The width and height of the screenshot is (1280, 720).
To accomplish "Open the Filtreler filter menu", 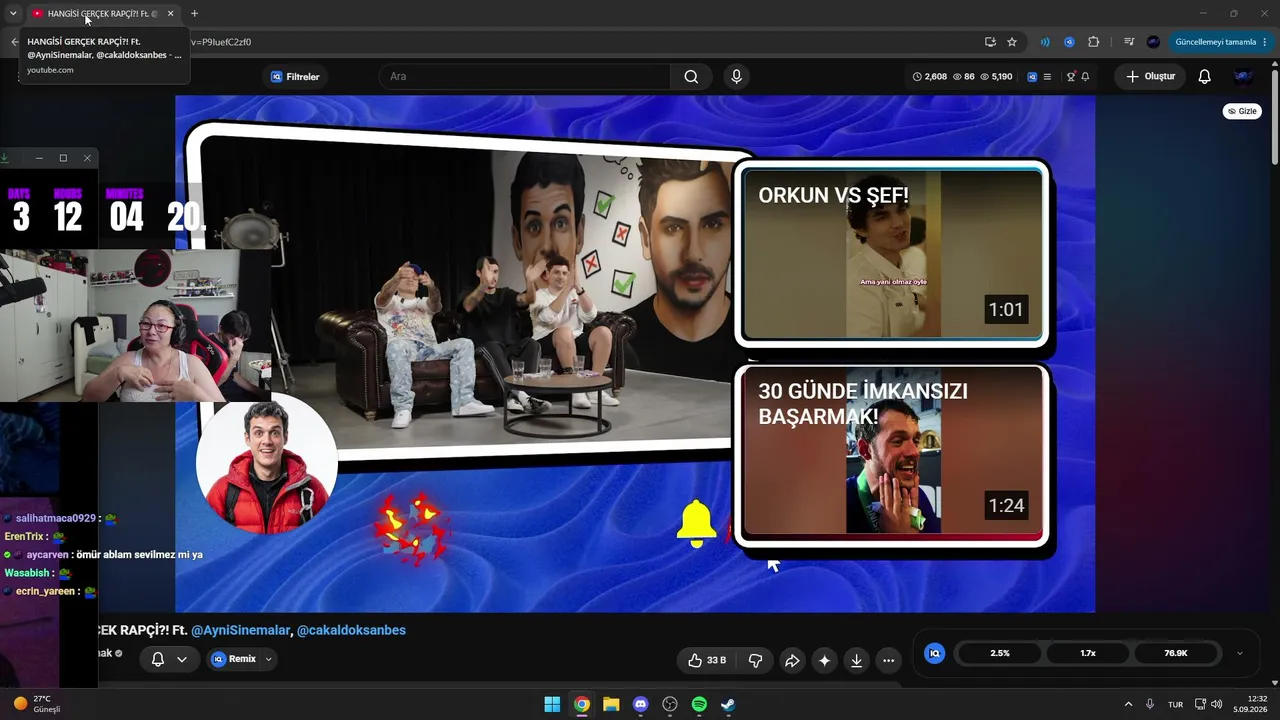I will pos(295,77).
